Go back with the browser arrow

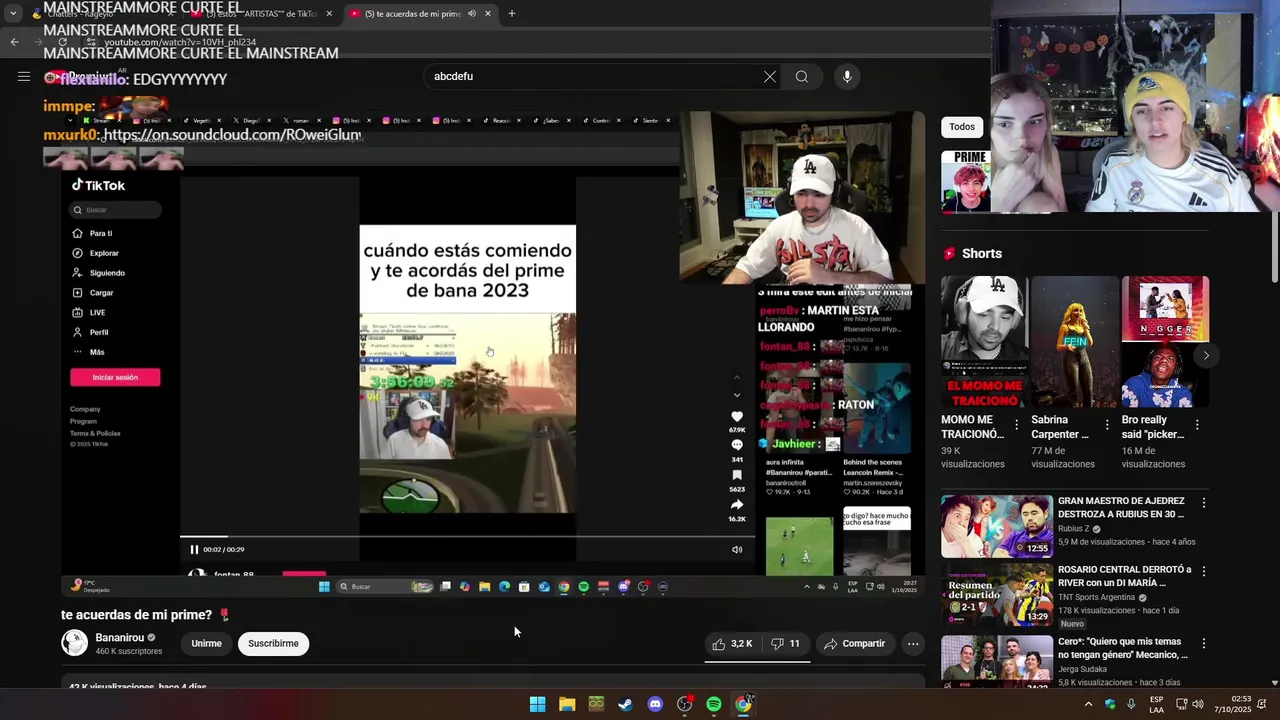[x=15, y=42]
